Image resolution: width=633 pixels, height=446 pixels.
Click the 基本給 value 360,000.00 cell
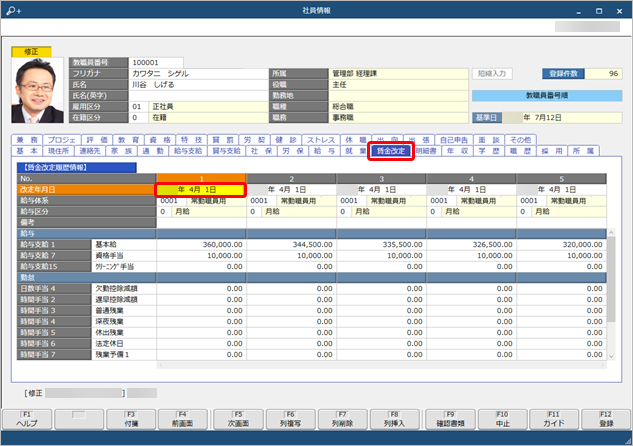pos(200,243)
